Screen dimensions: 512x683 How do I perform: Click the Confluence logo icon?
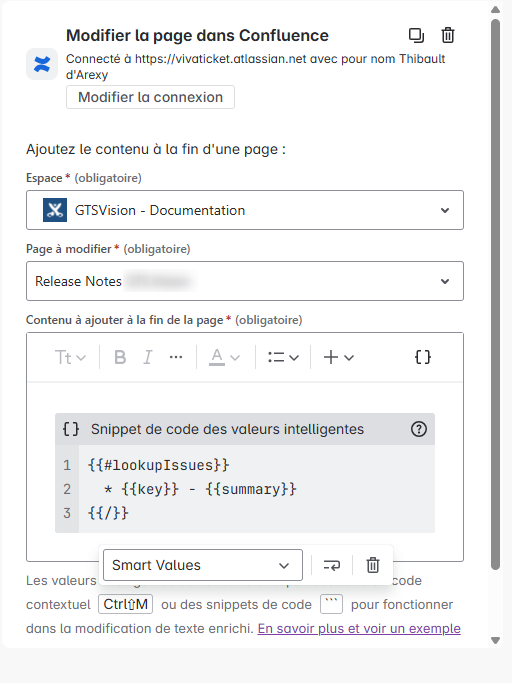tap(42, 64)
